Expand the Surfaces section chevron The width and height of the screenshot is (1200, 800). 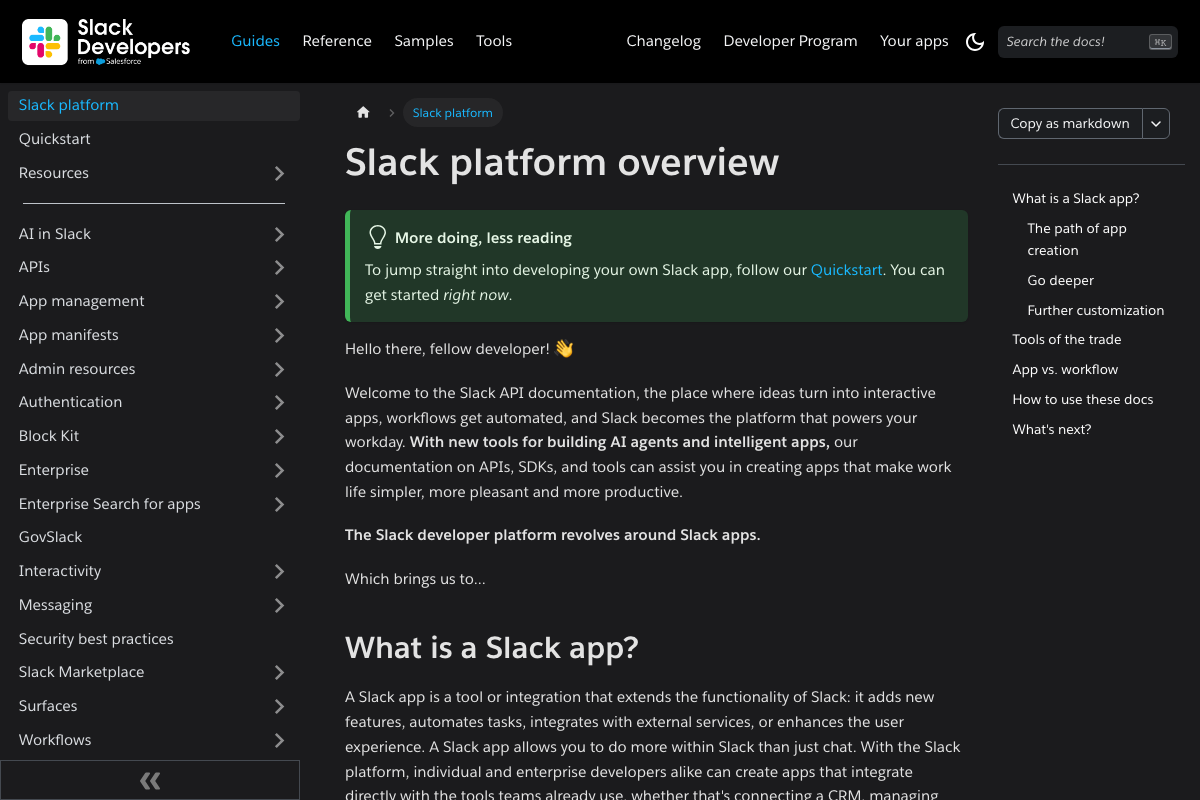tap(279, 706)
